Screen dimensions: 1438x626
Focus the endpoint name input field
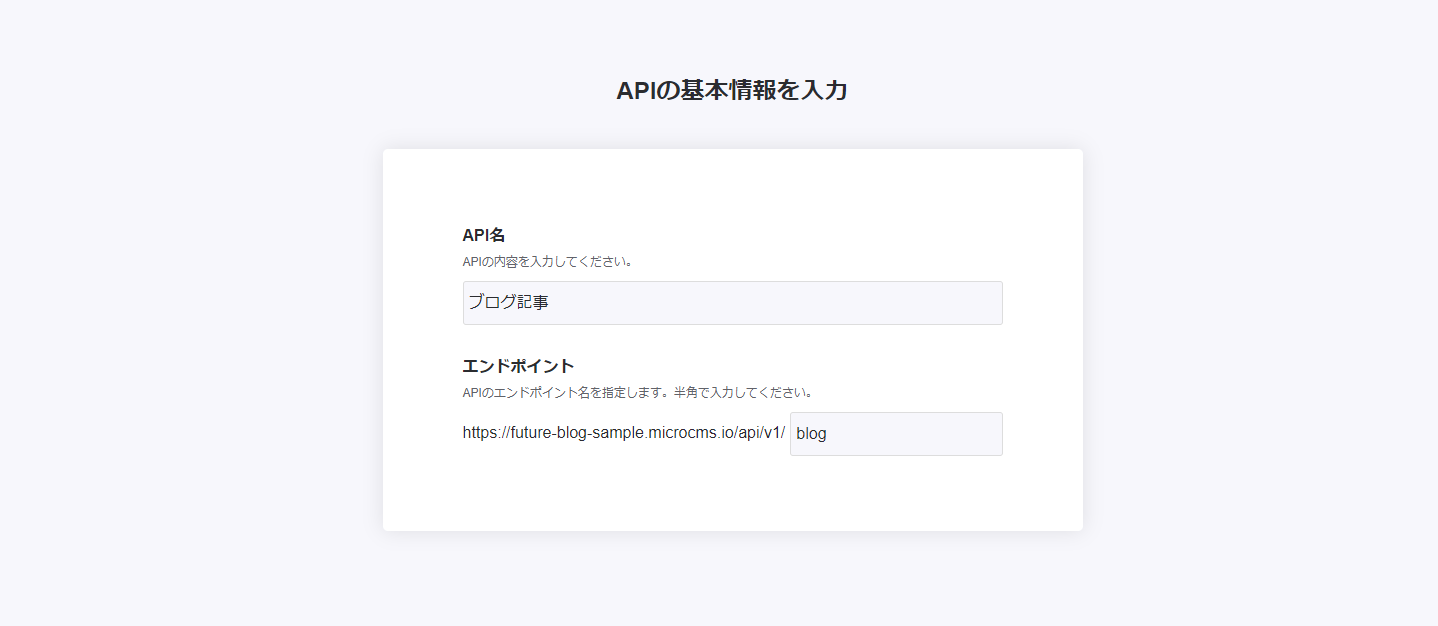coord(896,434)
